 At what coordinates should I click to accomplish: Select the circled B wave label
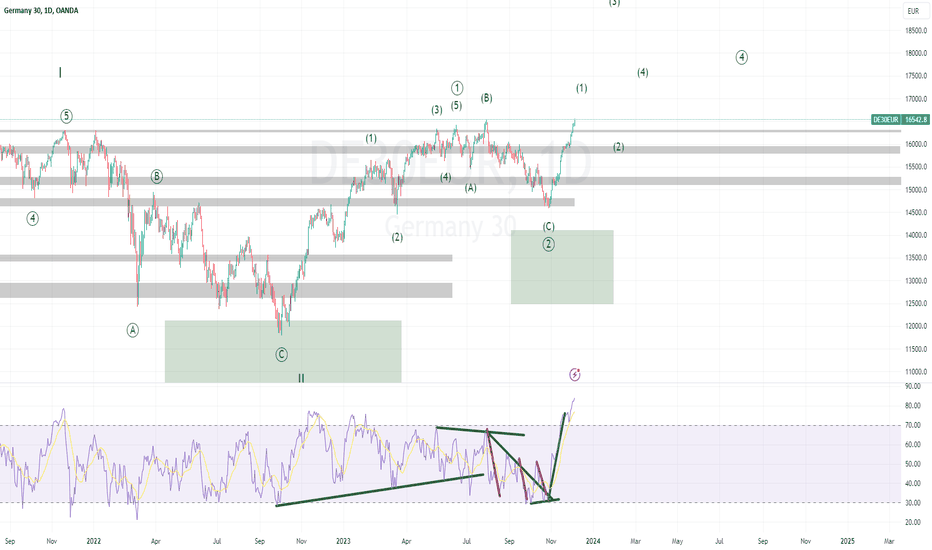click(x=156, y=177)
